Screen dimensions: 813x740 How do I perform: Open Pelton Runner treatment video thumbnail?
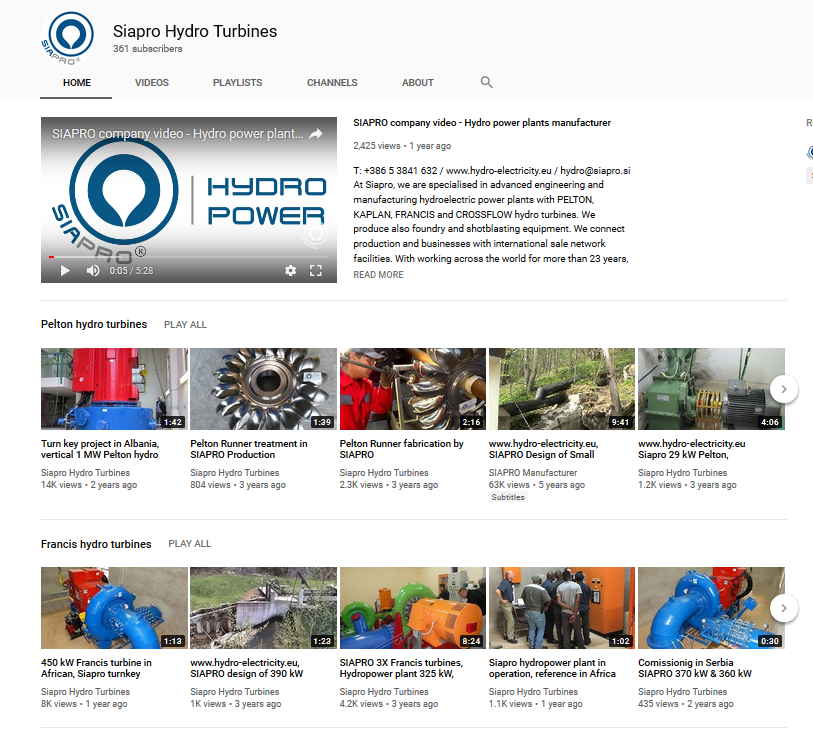(263, 389)
